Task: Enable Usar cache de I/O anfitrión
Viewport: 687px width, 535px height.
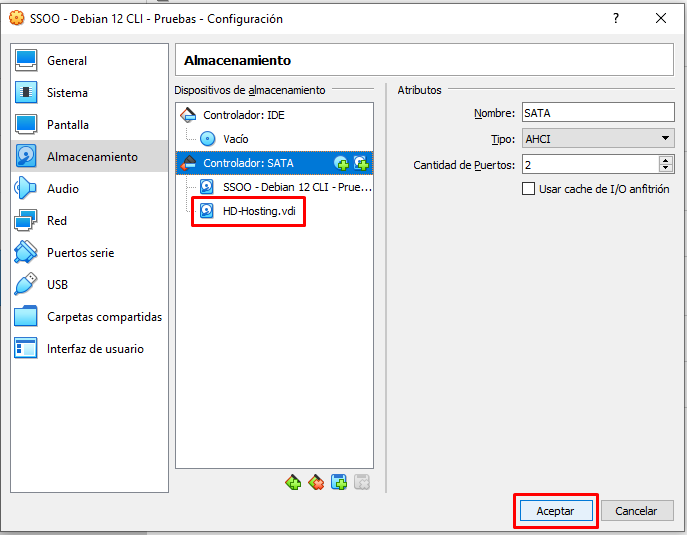Action: click(x=529, y=189)
